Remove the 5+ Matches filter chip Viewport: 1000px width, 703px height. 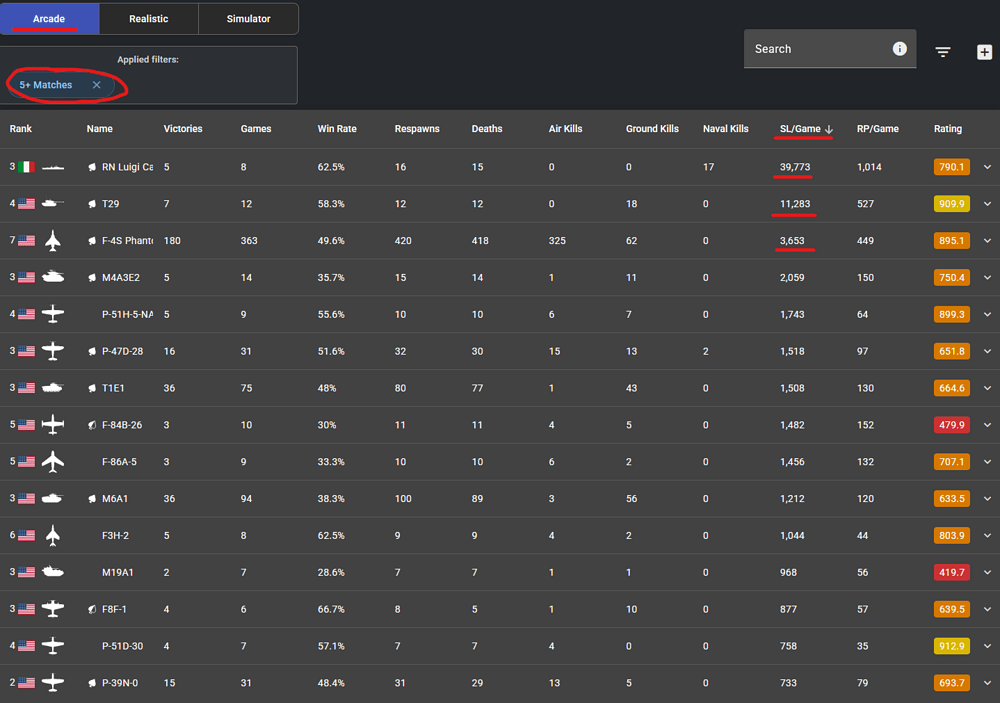(x=97, y=85)
